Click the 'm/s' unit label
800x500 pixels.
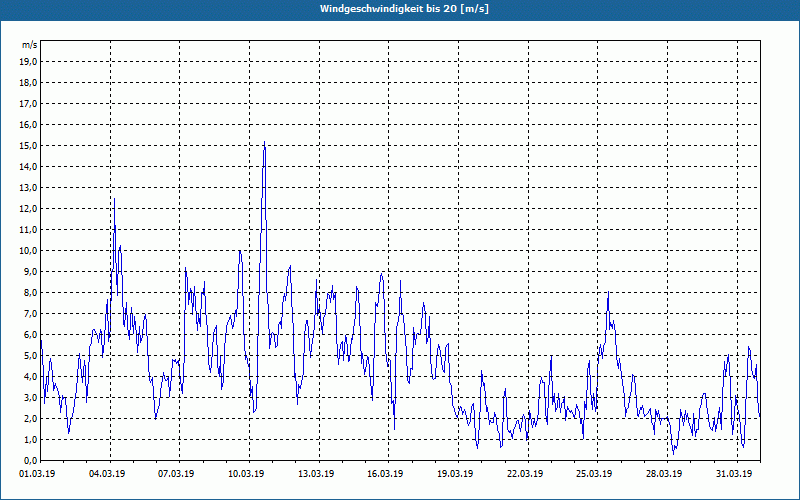[29, 45]
